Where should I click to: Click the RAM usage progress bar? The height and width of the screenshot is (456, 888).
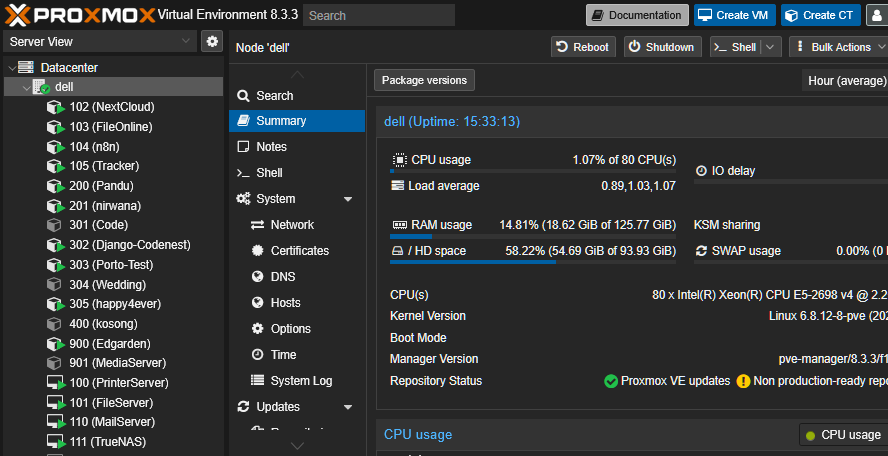tap(533, 236)
